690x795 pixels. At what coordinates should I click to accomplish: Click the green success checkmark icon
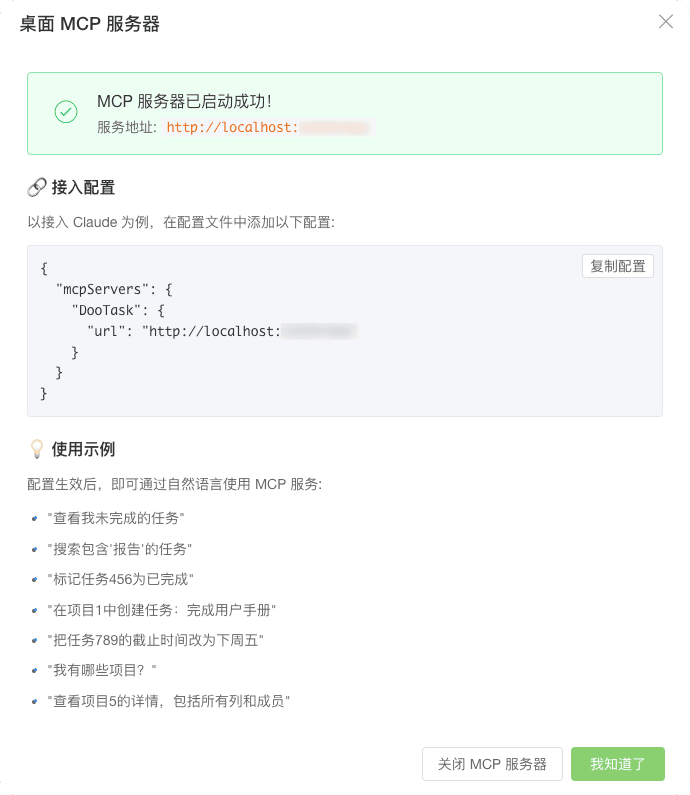tap(66, 112)
